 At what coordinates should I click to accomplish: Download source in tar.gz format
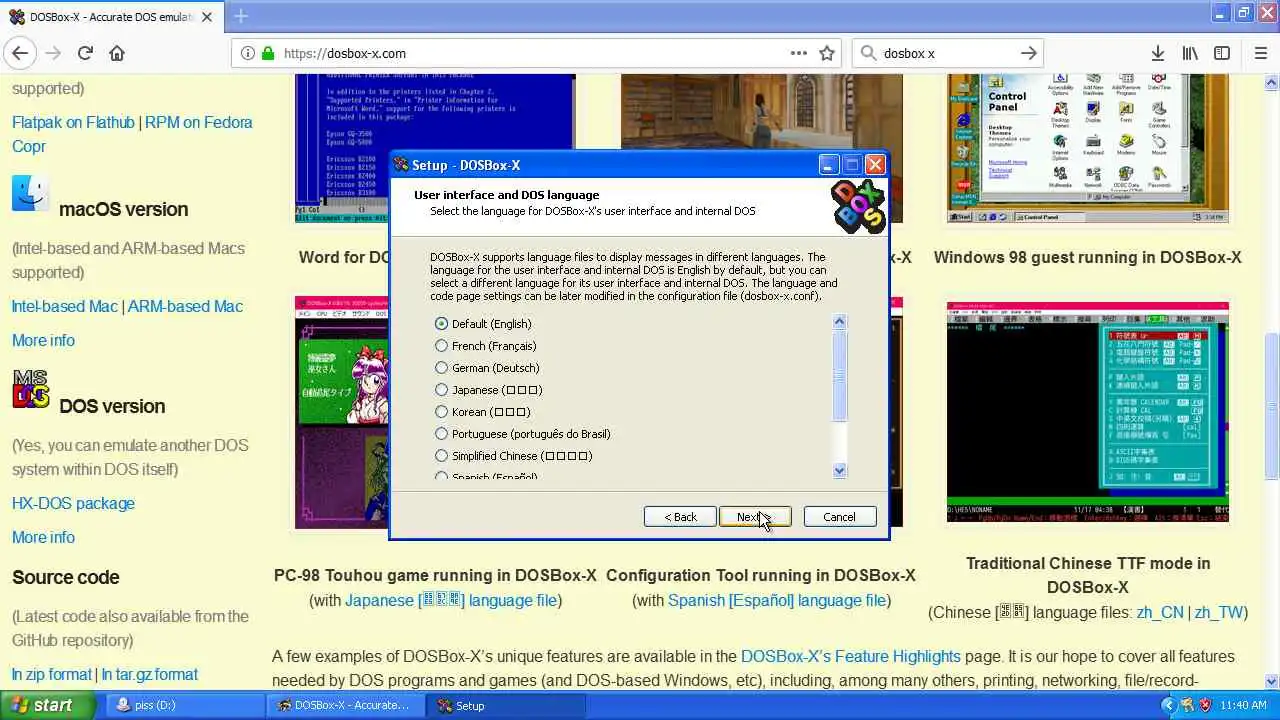click(150, 674)
